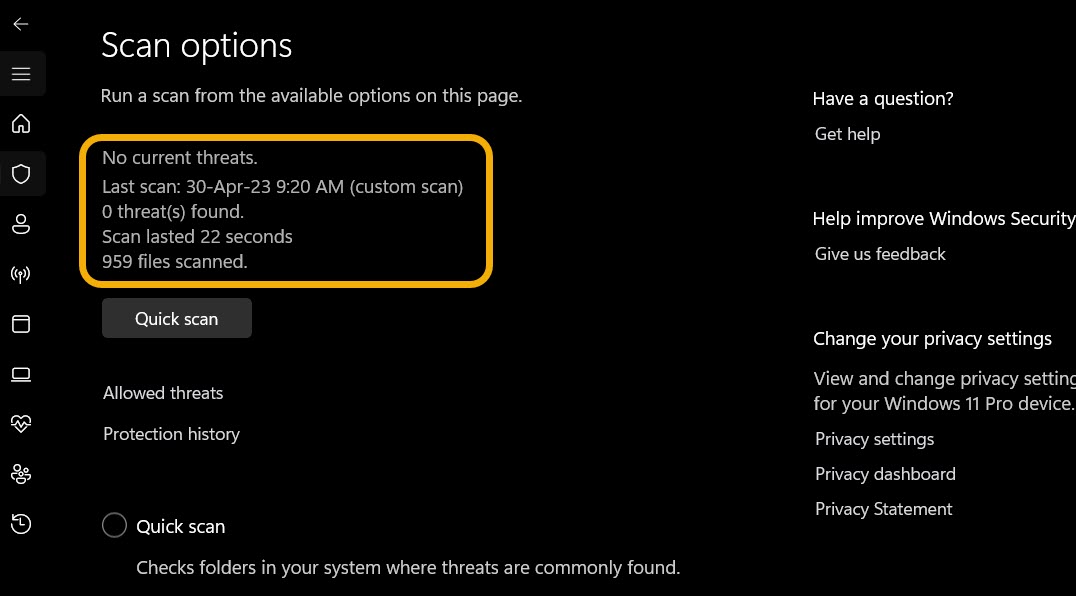Open Protection history from the page
Screen dimensions: 1076x596
pyautogui.click(x=171, y=433)
